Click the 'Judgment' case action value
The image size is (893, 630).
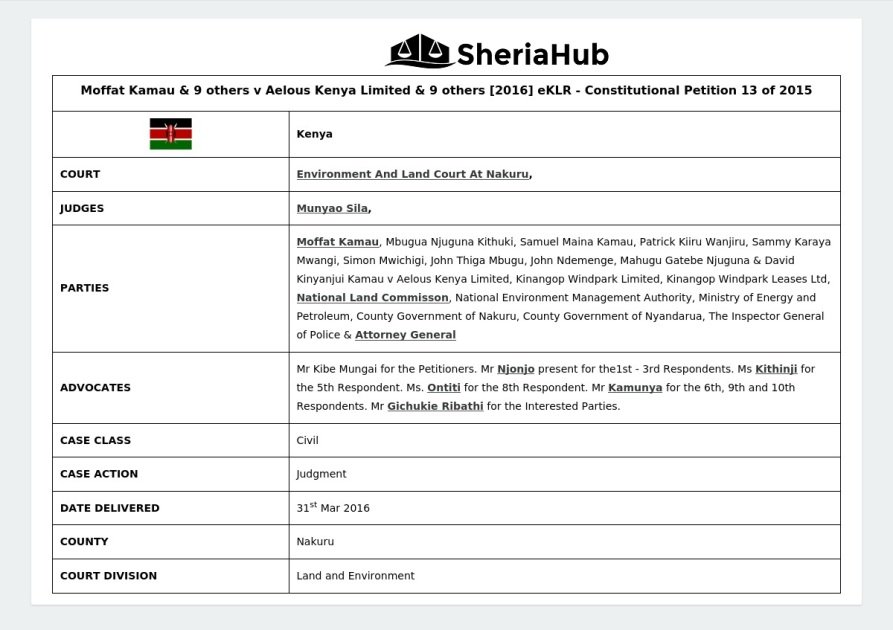click(321, 474)
